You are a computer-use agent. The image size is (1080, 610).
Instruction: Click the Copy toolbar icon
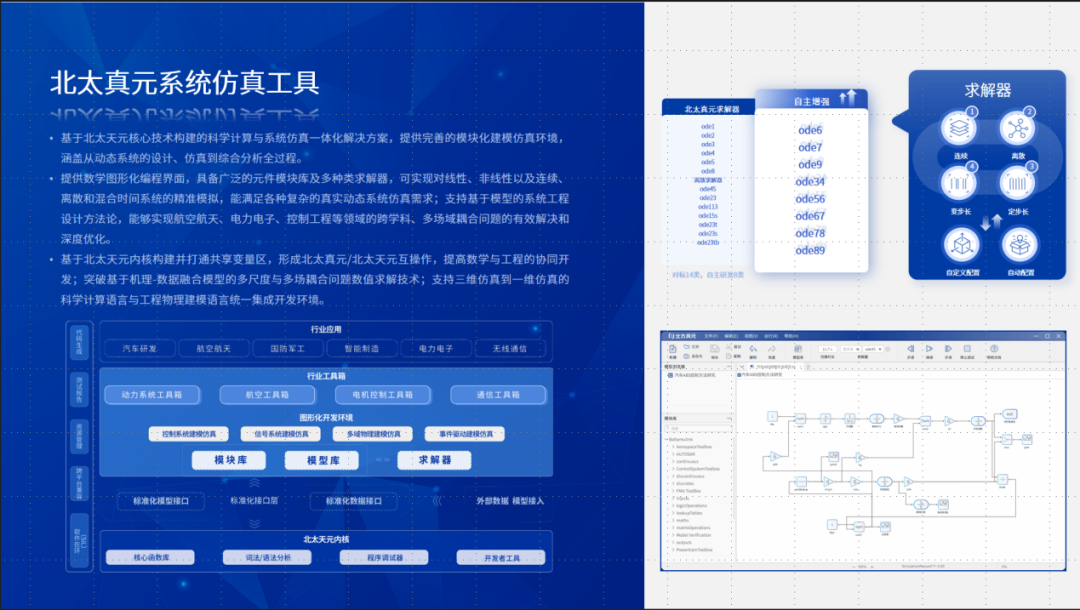[x=729, y=356]
